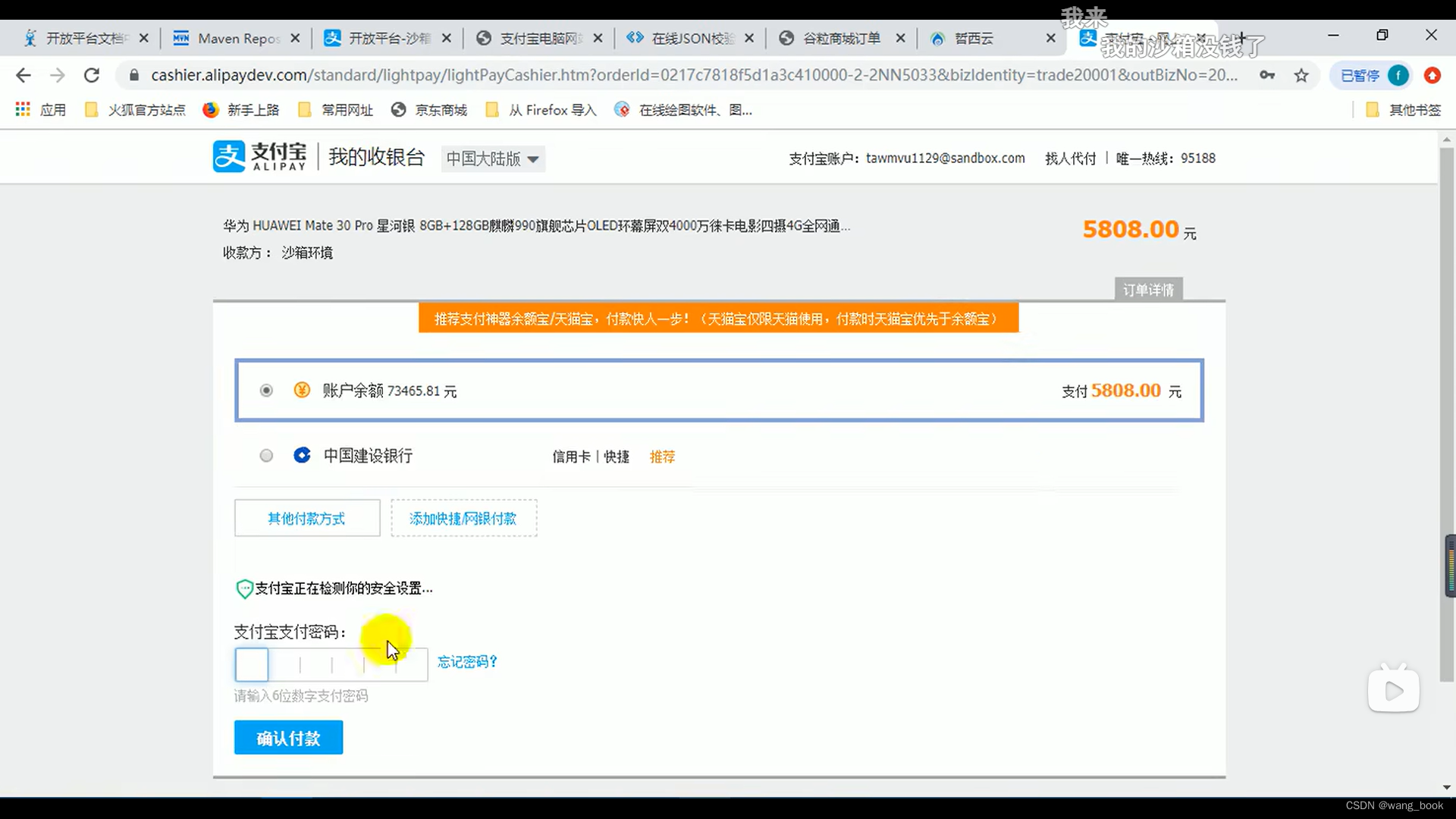Click the 找人代付 link
Screen dimensions: 1456x819
coord(1070,158)
